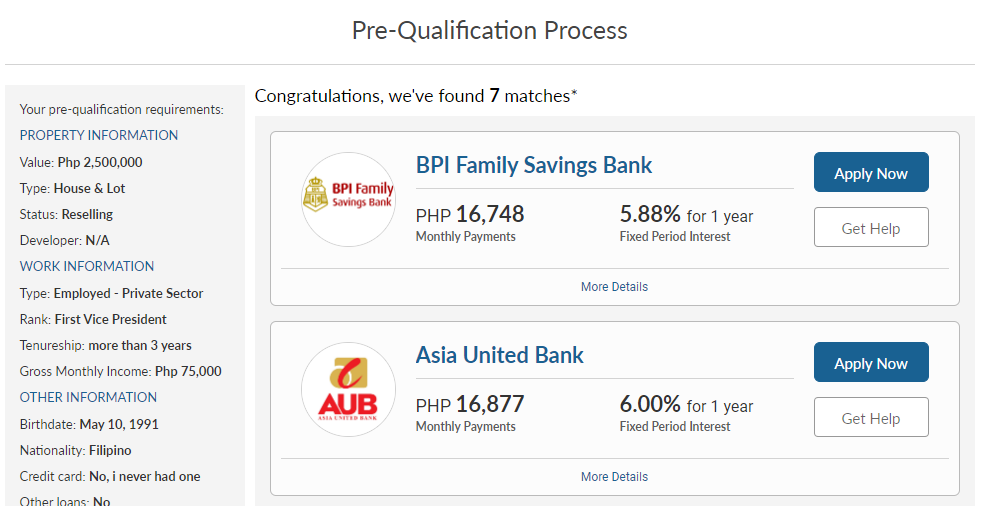This screenshot has width=981, height=506.
Task: Select the WORK INFORMATION section heading
Action: [x=87, y=266]
